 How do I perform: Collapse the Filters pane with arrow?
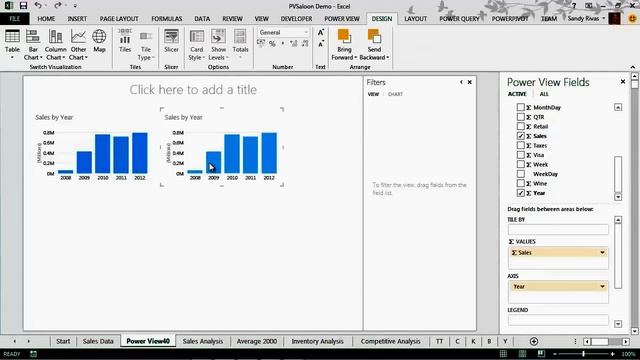point(461,82)
